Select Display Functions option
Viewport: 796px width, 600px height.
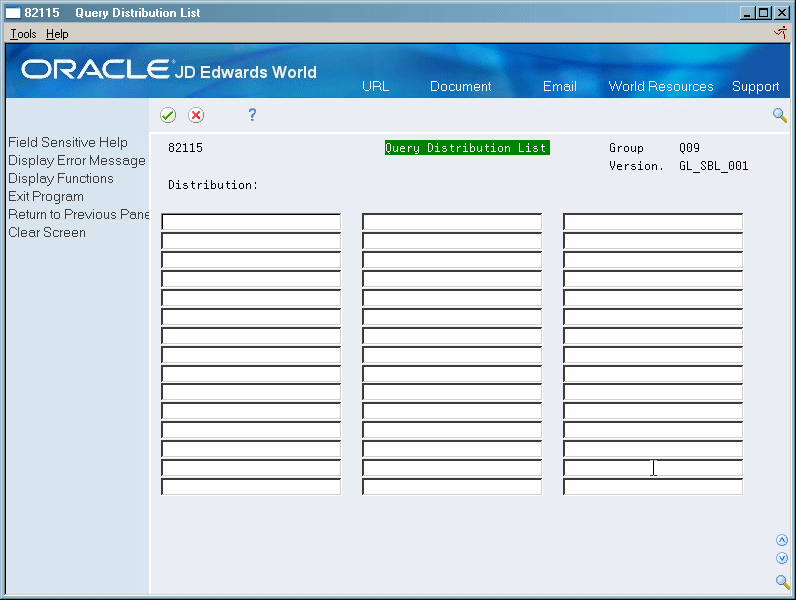coord(61,179)
